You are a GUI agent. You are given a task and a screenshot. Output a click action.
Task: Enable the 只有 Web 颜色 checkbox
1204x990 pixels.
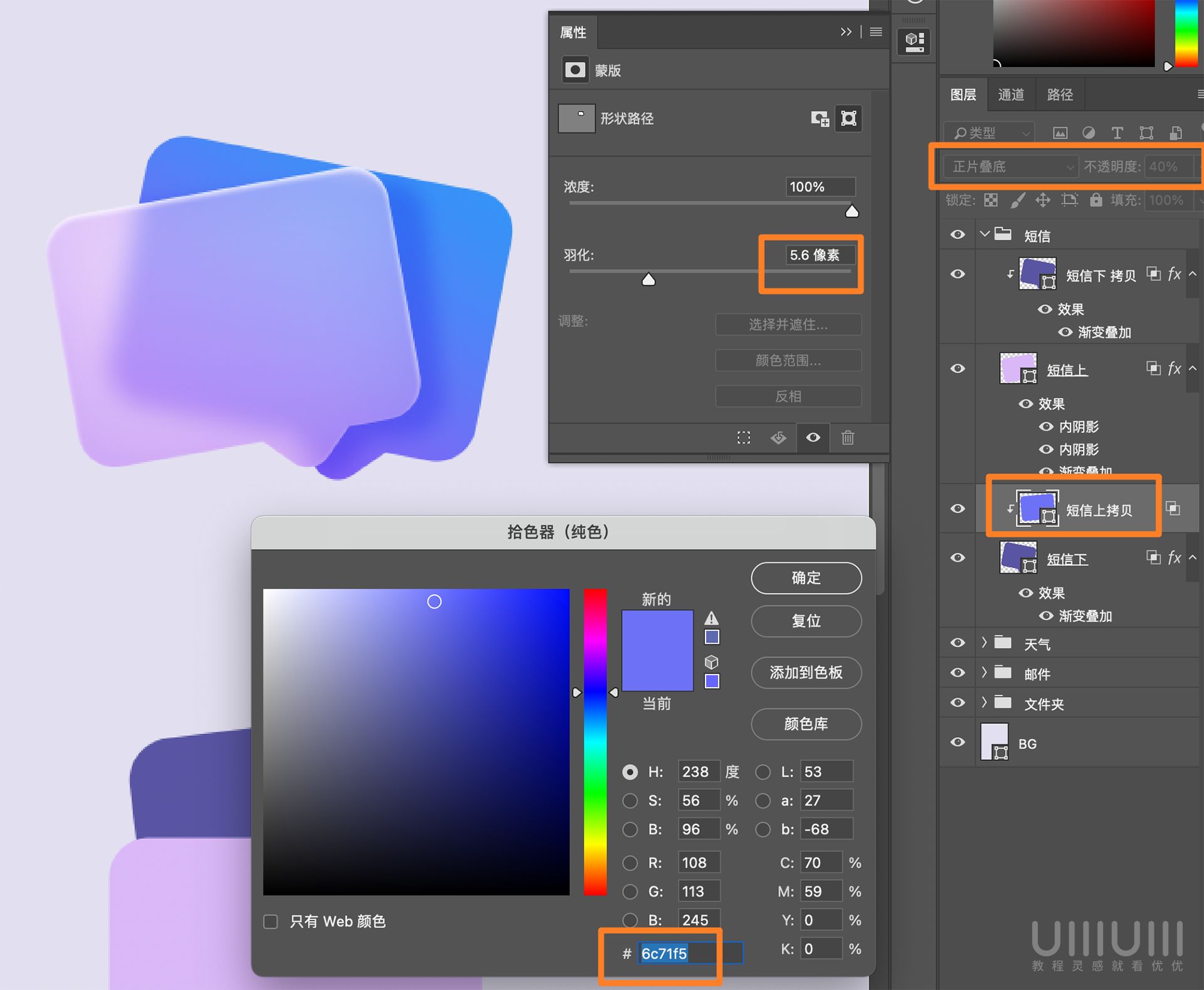[x=270, y=921]
